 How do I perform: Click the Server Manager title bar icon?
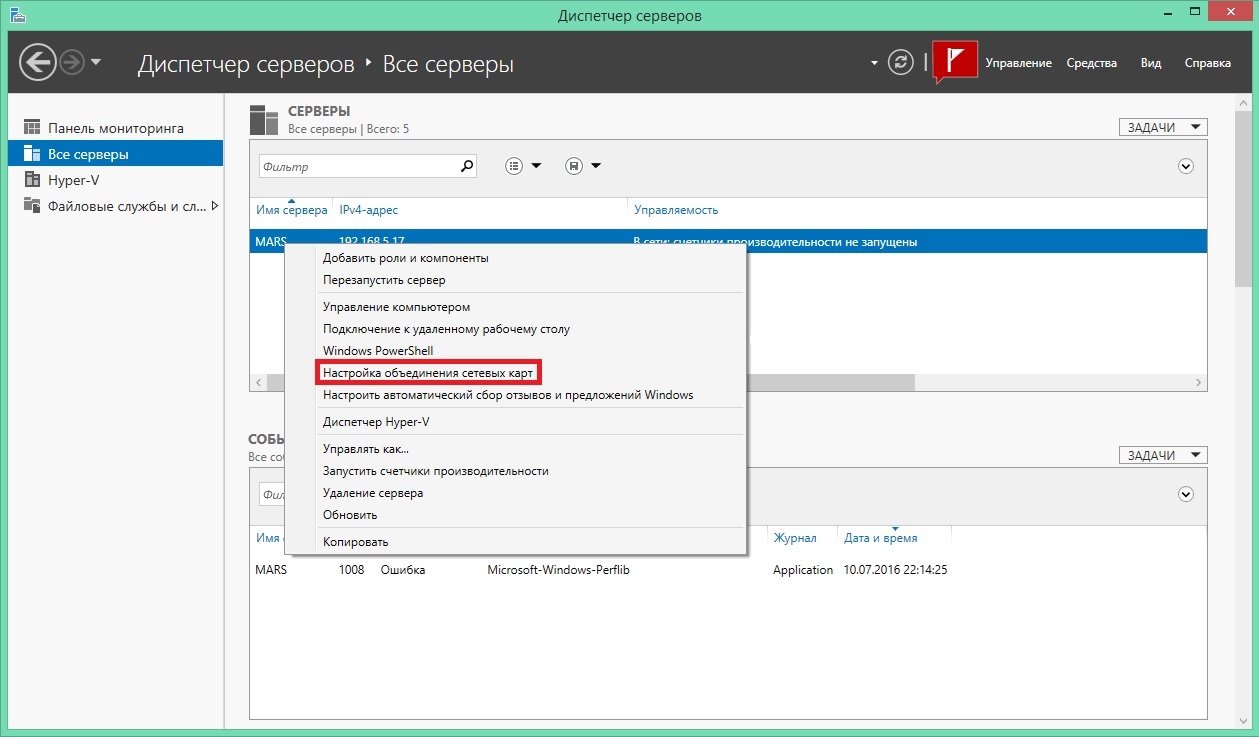coord(17,15)
